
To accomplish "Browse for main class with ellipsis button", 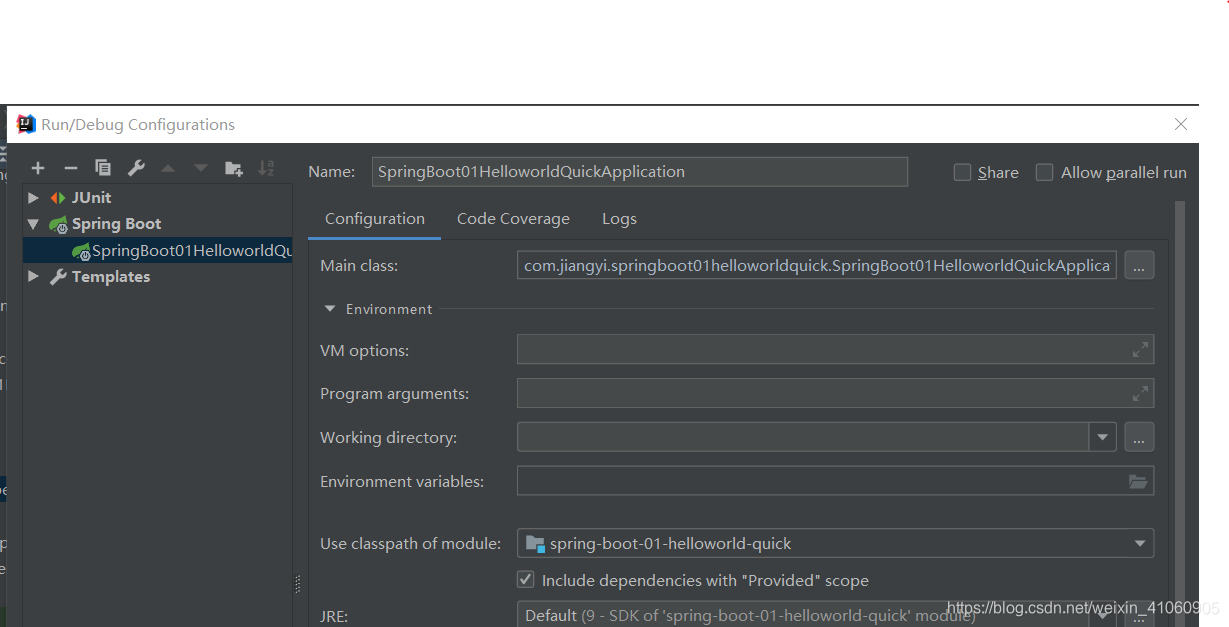I will click(1140, 265).
